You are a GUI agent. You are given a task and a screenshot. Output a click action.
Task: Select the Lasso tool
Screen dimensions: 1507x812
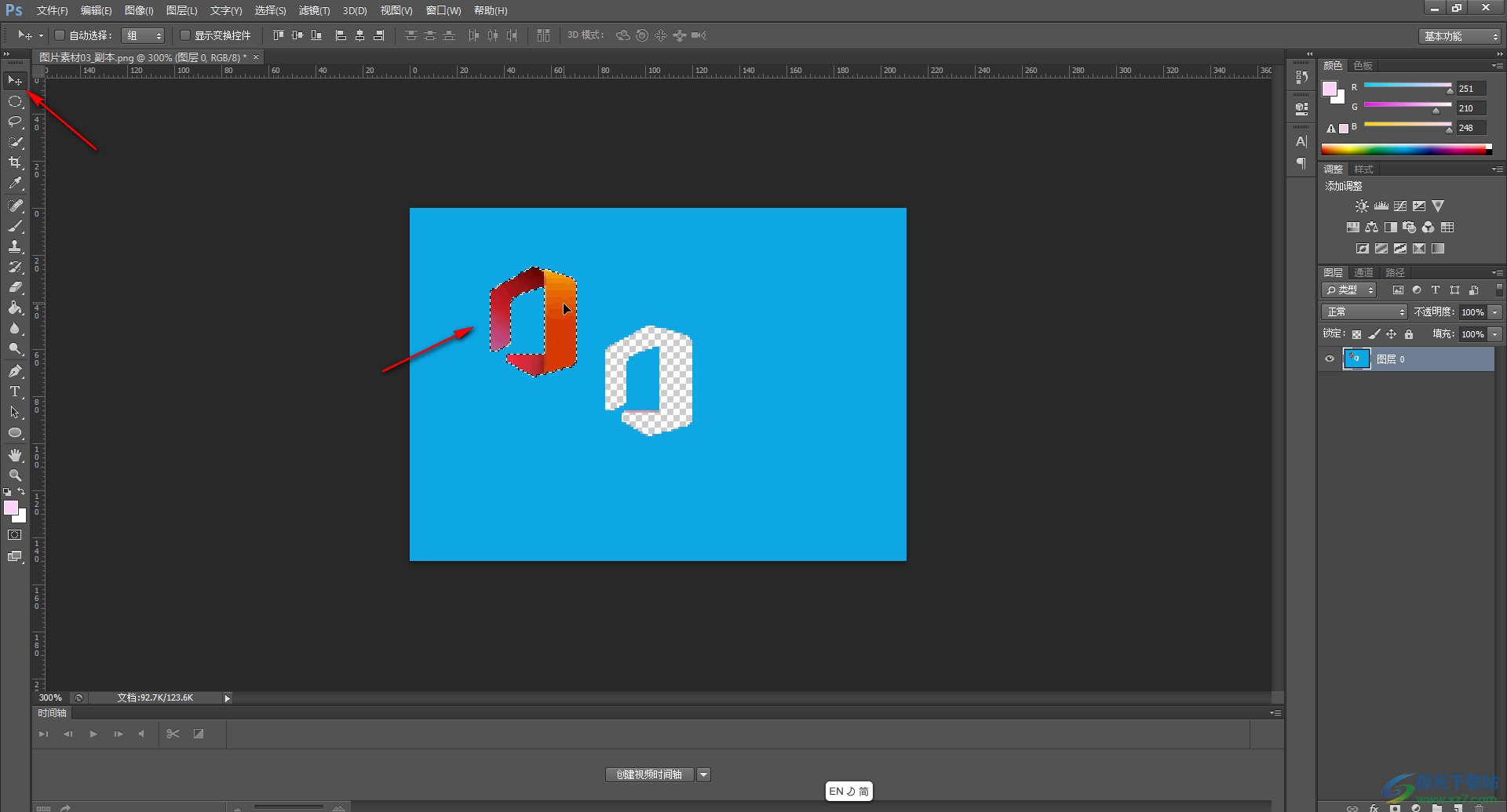15,122
